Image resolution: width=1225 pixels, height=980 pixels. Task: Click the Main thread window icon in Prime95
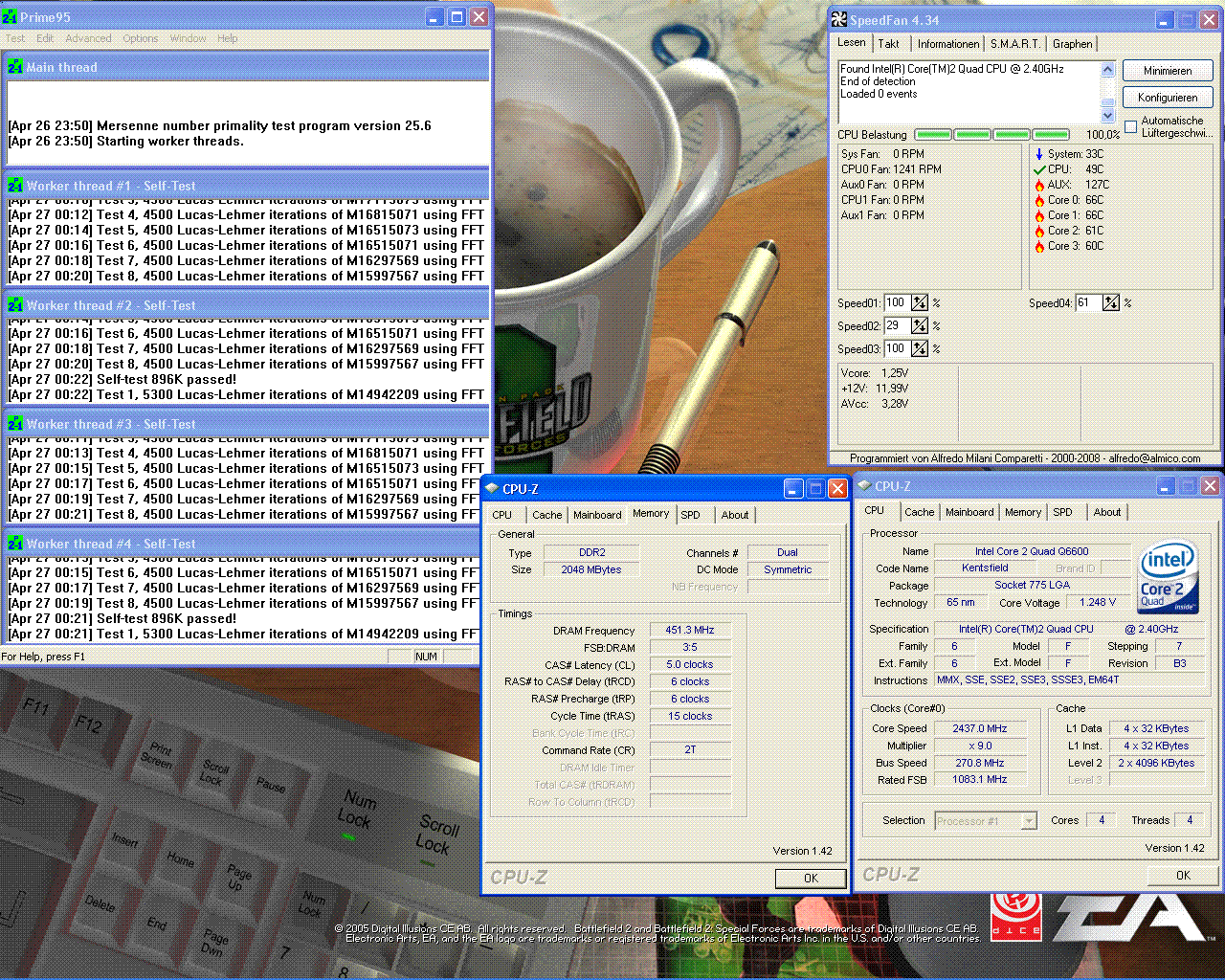coord(15,67)
